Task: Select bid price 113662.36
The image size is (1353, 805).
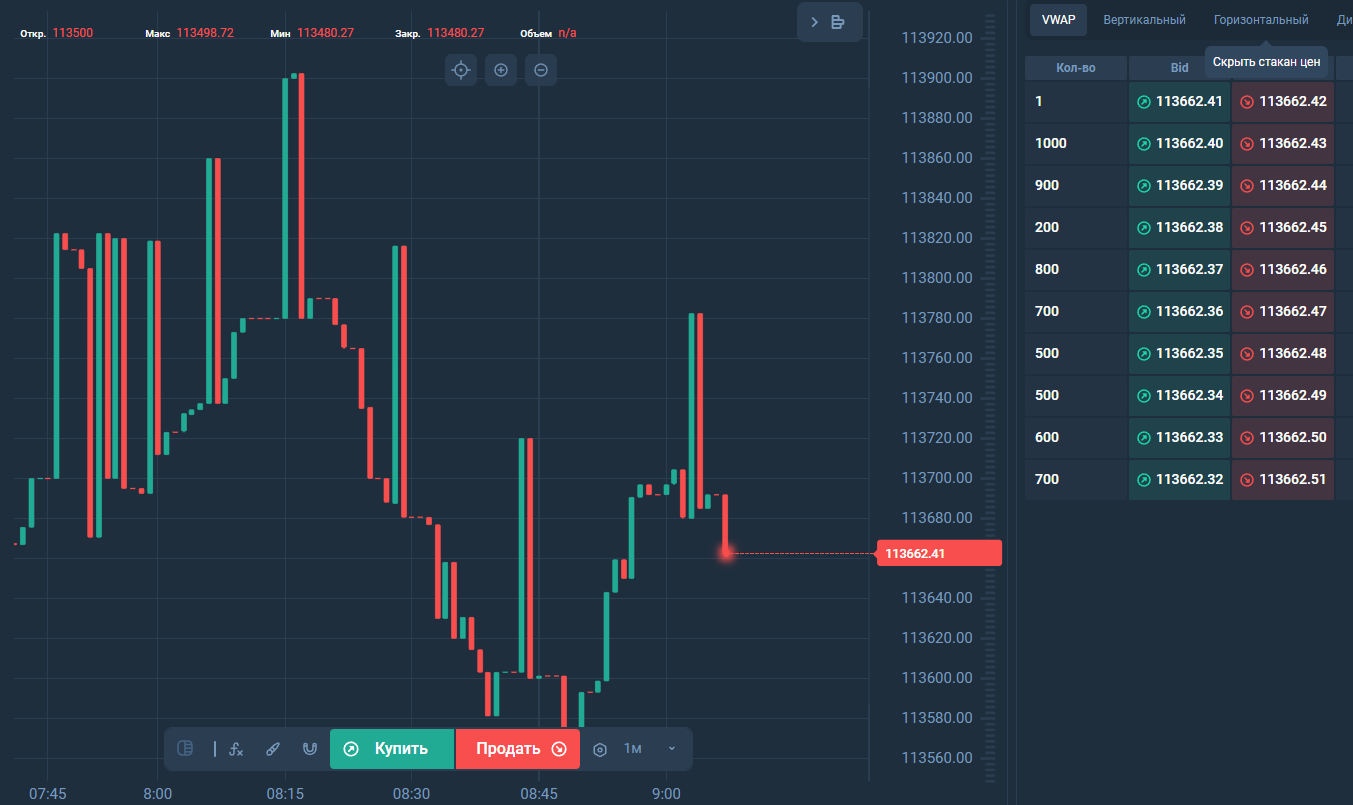Action: coord(1189,312)
